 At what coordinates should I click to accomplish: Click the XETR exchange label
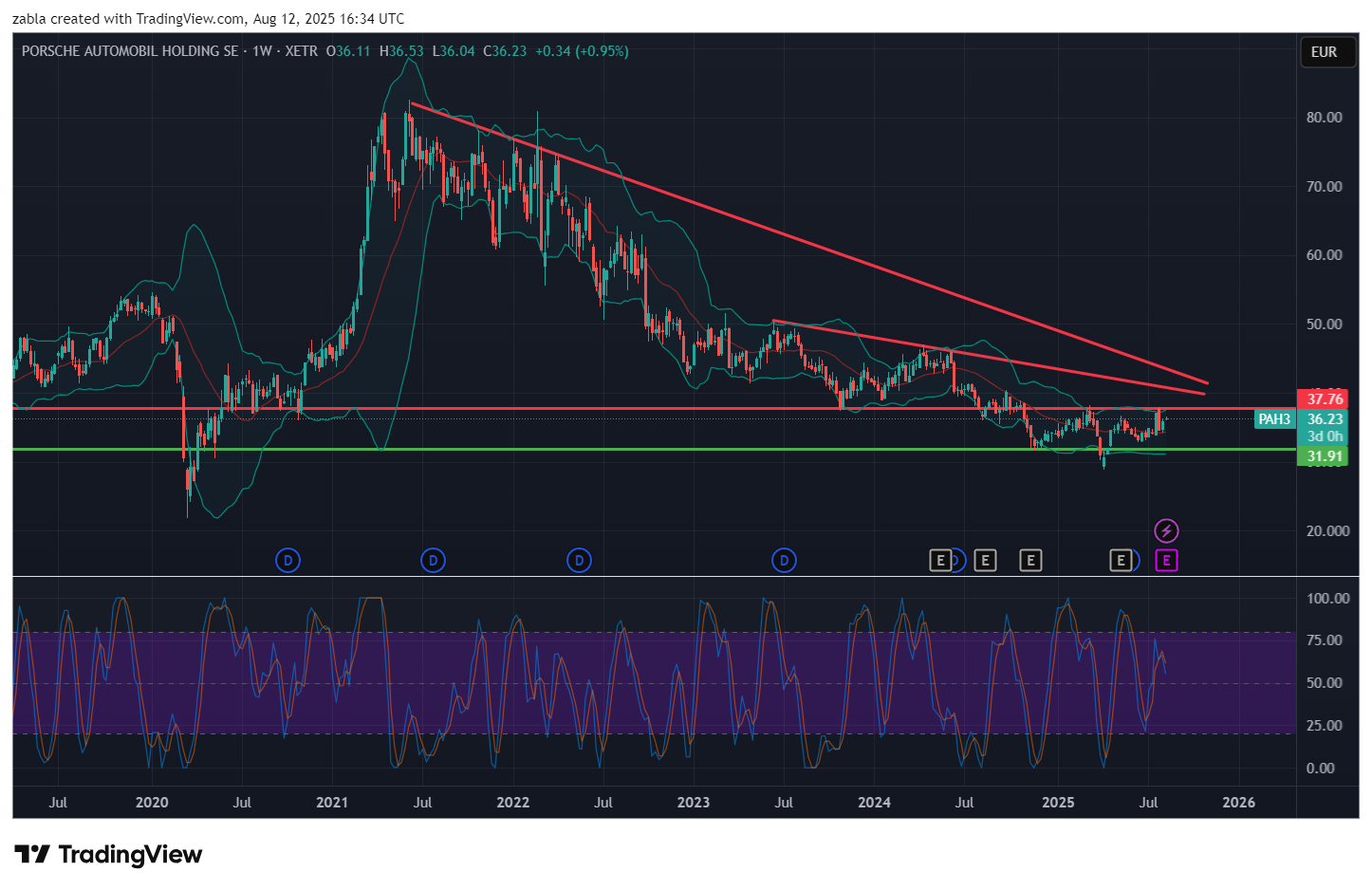(302, 51)
